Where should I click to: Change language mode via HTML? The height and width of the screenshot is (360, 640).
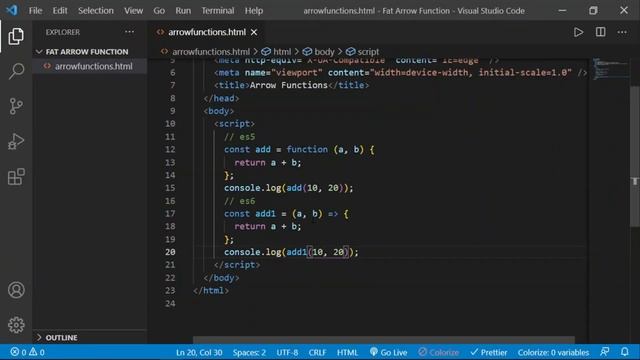347,352
